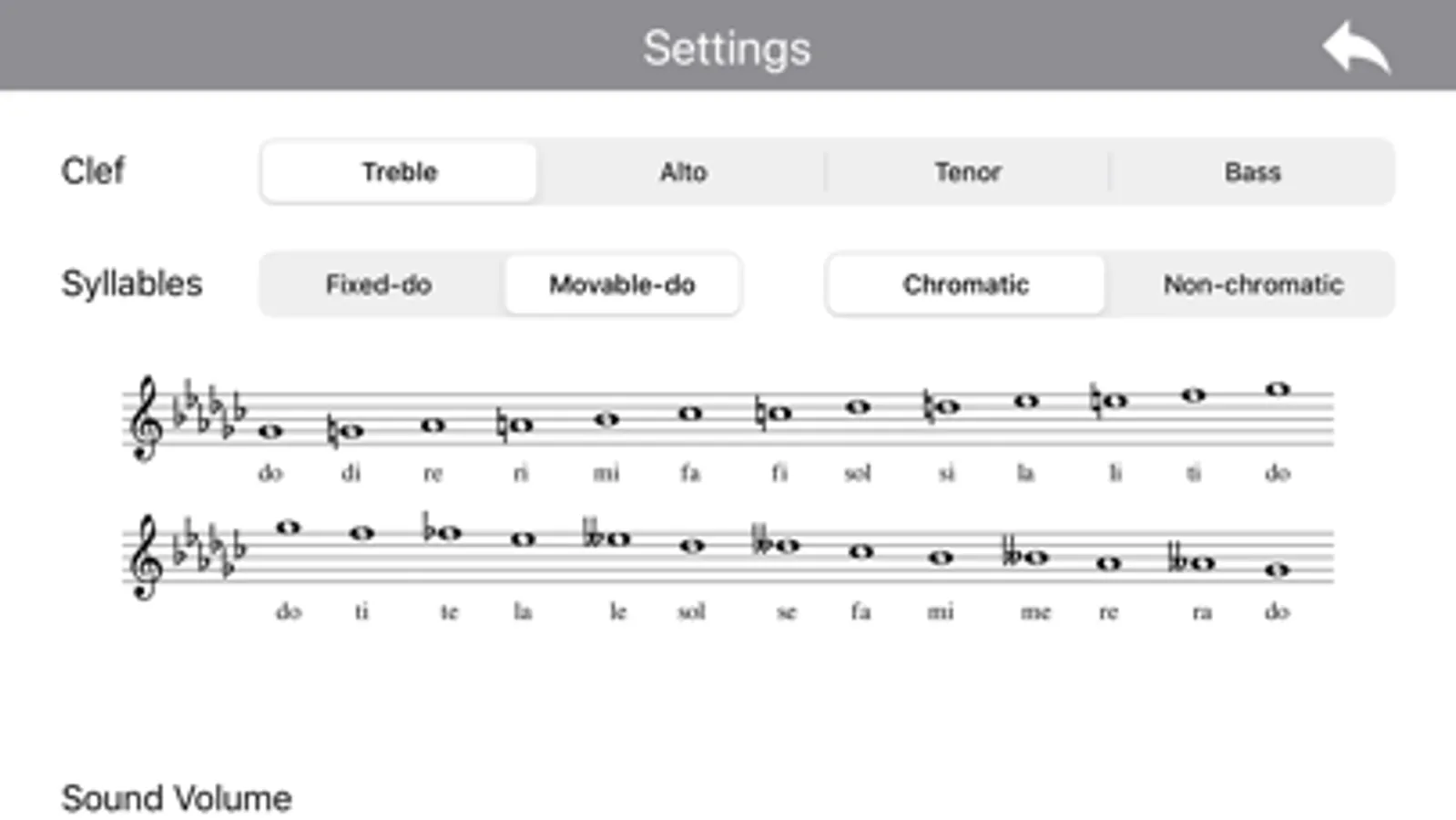The image size is (1456, 820).
Task: Choose Chromatic syllable mode
Action: 965,285
